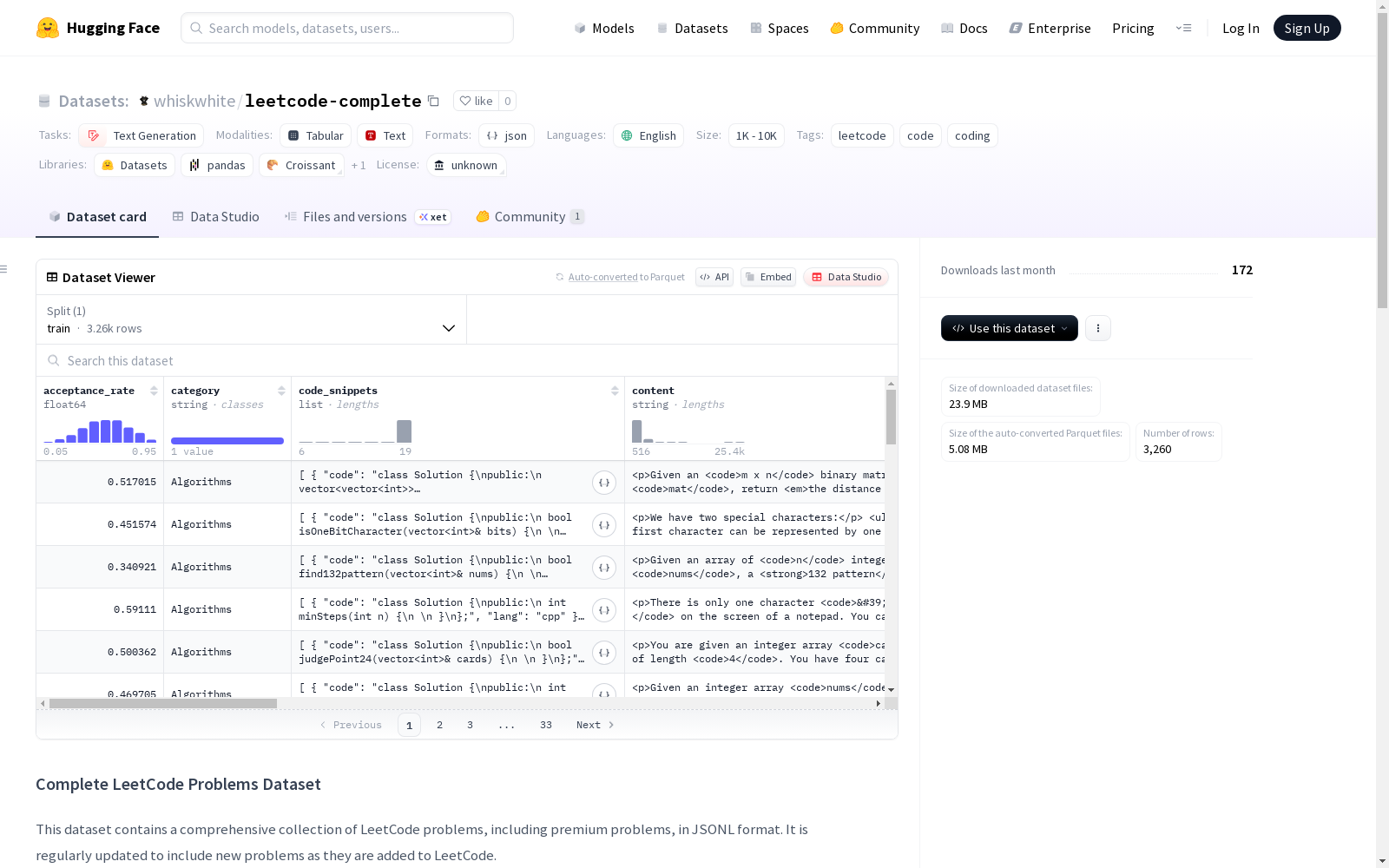Click the table vertical scrollbar thumb
The width and height of the screenshot is (1389, 868).
point(891,417)
